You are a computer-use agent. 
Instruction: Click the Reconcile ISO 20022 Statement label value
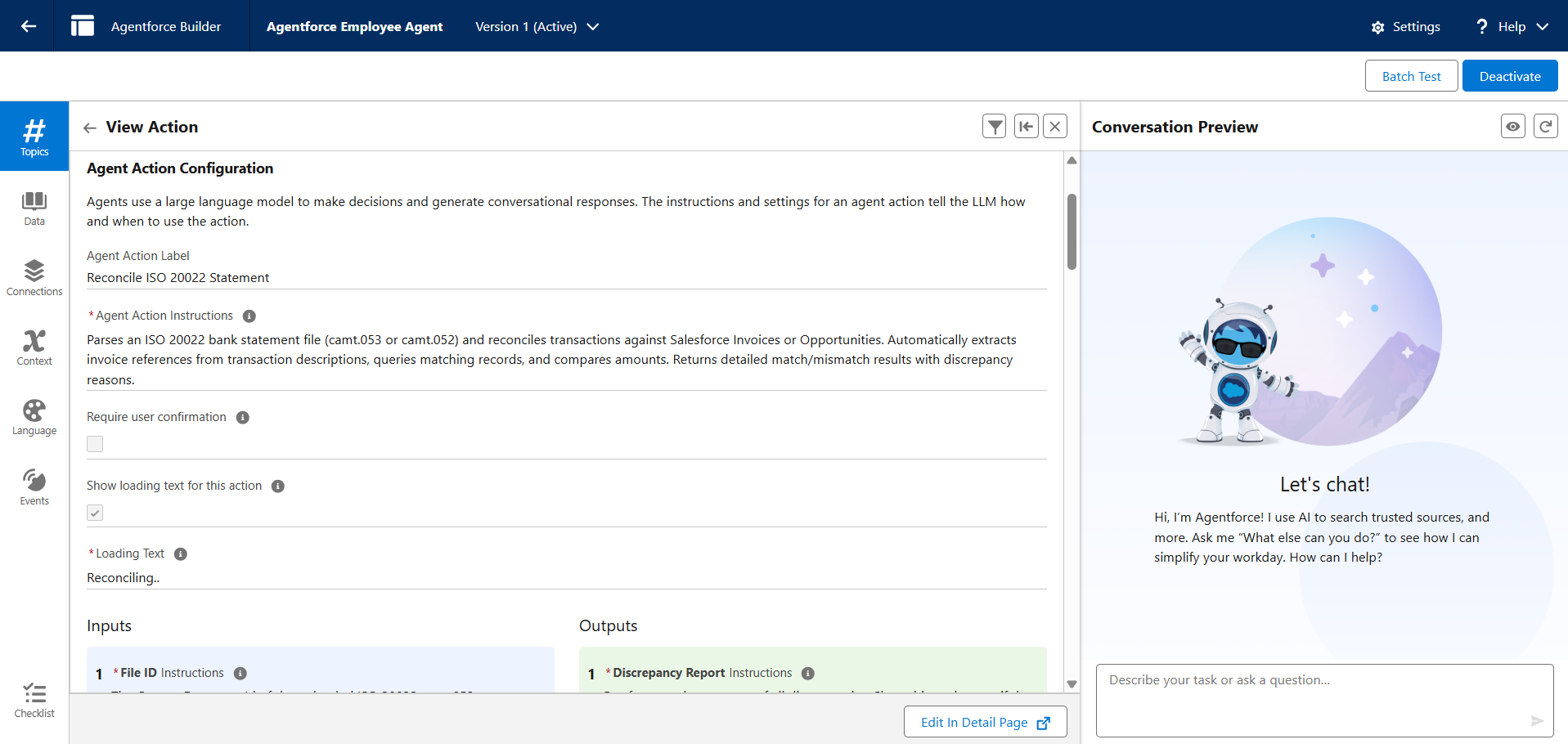pyautogui.click(x=178, y=278)
